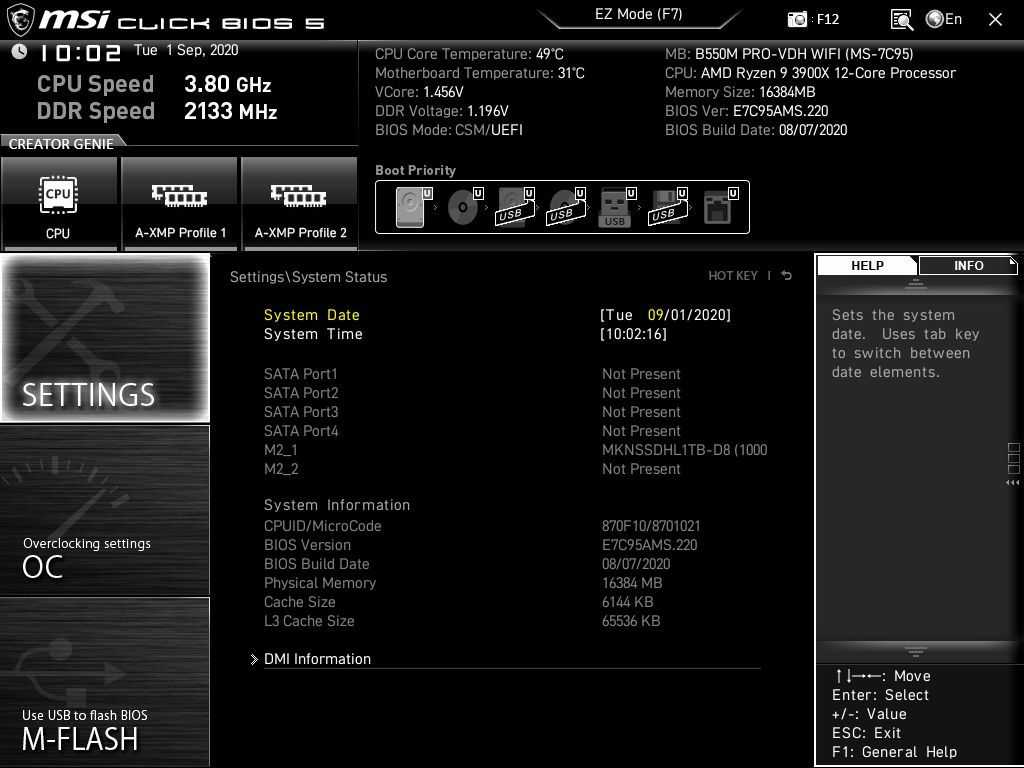Click the Cache Size 6144 KB value
Viewport: 1024px width, 768px height.
[x=627, y=601]
